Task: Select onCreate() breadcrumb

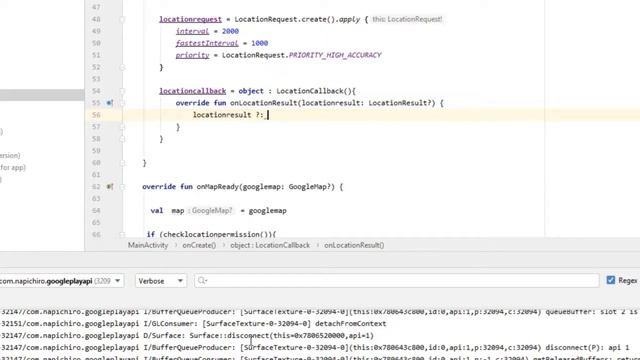Action: 199,245
